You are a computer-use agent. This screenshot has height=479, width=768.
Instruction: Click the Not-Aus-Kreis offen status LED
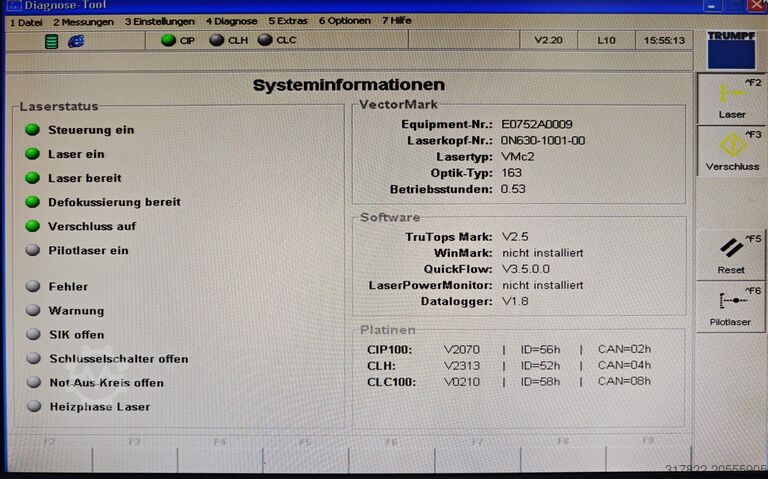(34, 382)
